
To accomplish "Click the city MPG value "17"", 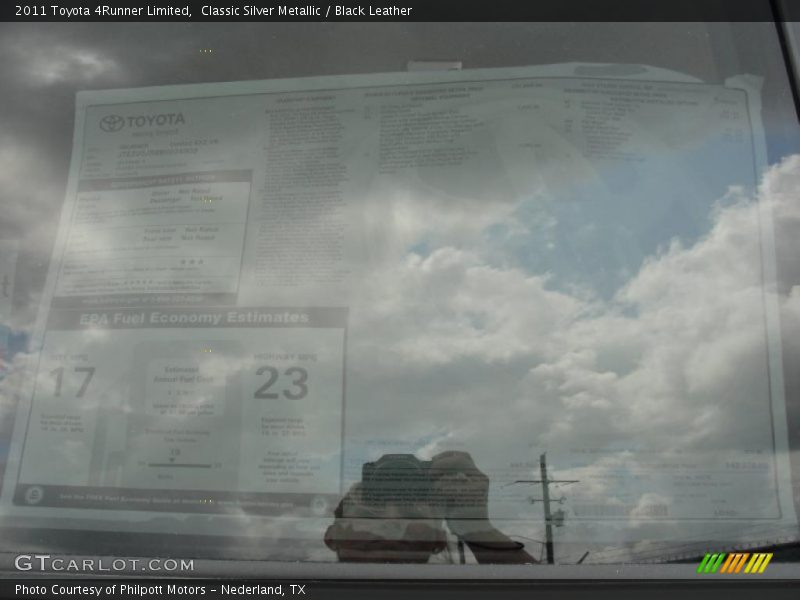I will click(73, 382).
